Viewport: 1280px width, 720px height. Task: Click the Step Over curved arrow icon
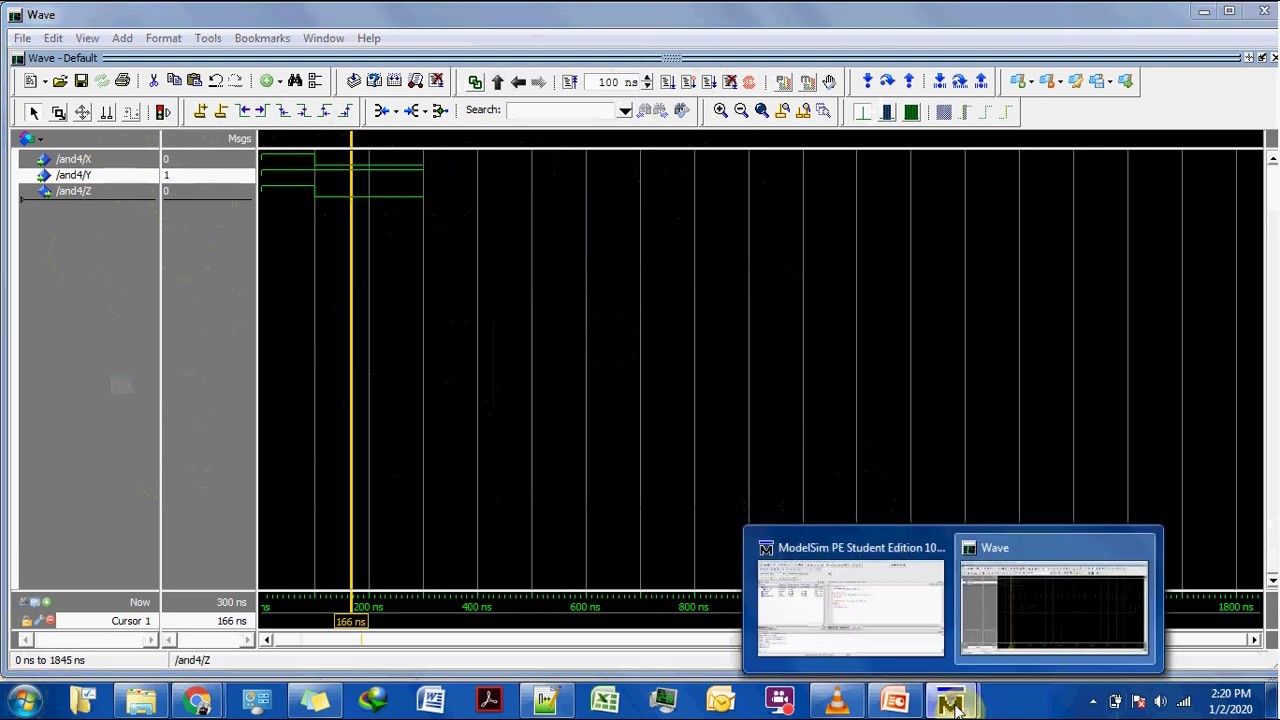click(x=887, y=81)
